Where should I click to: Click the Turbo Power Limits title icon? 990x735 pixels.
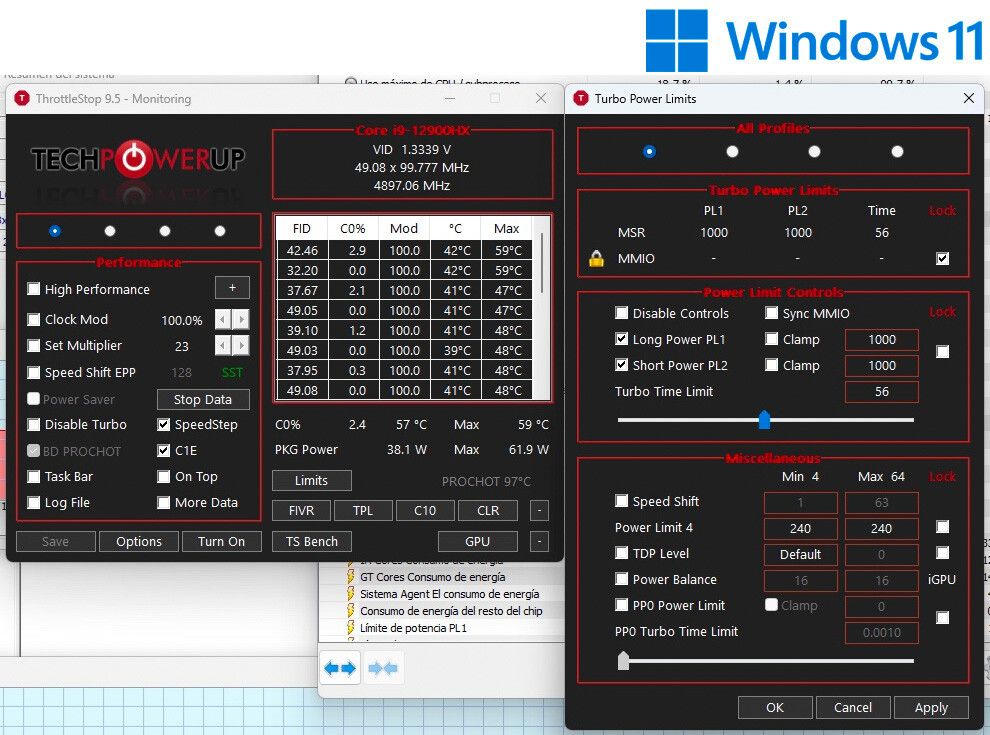click(580, 99)
